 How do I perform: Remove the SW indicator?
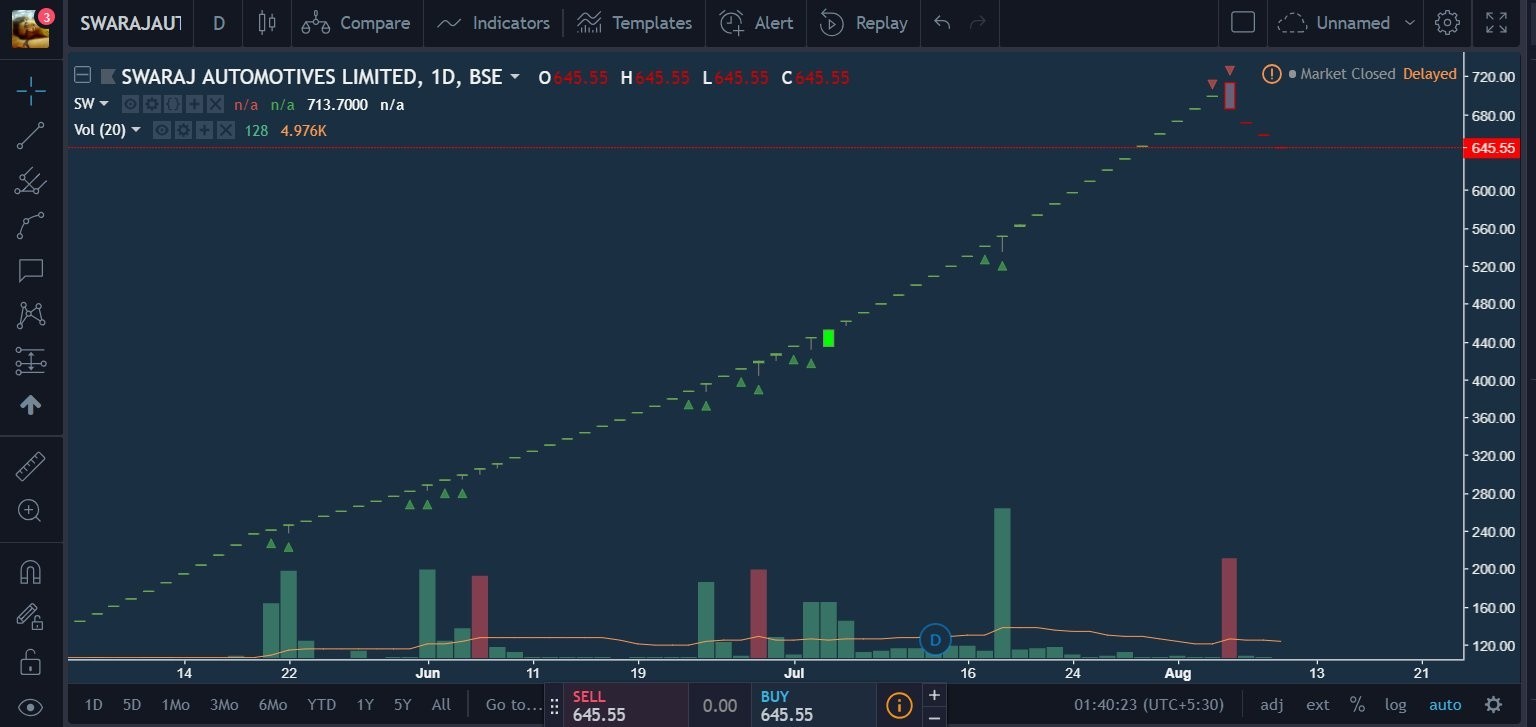point(215,104)
